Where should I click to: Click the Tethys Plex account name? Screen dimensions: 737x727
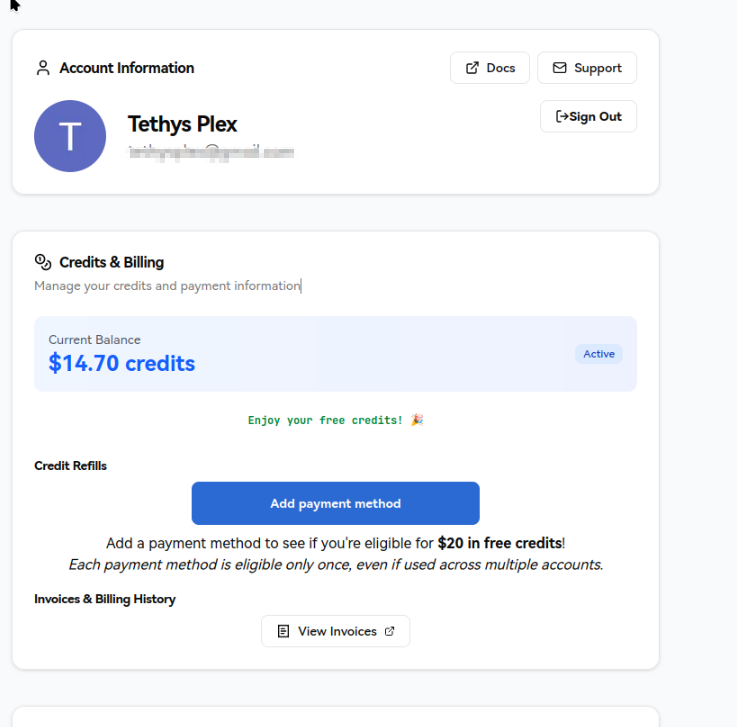183,125
